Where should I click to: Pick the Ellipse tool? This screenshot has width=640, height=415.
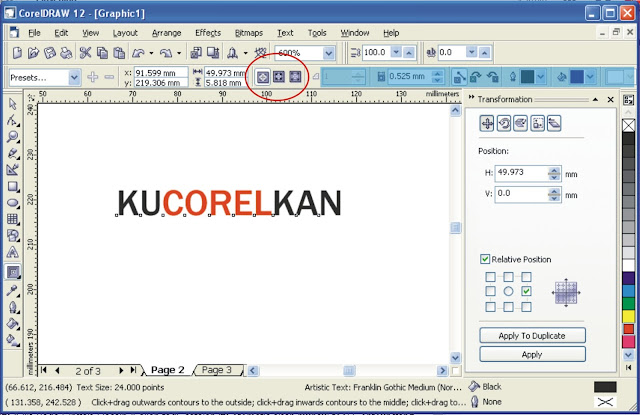coord(13,203)
